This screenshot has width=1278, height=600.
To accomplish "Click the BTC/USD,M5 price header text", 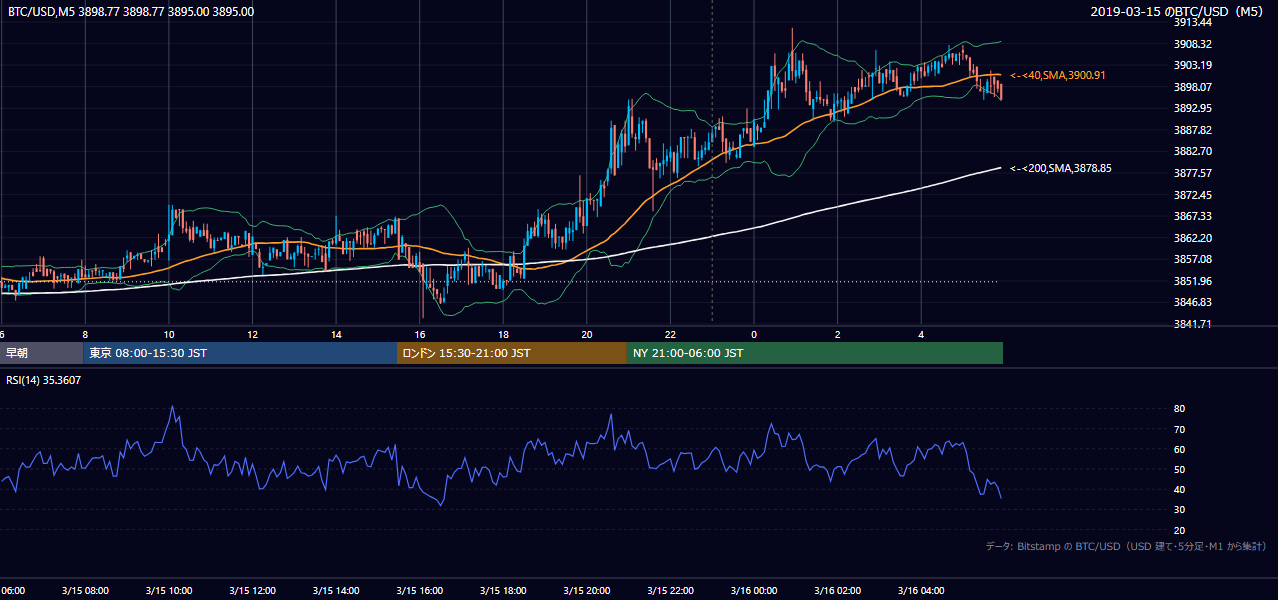I will coord(130,12).
